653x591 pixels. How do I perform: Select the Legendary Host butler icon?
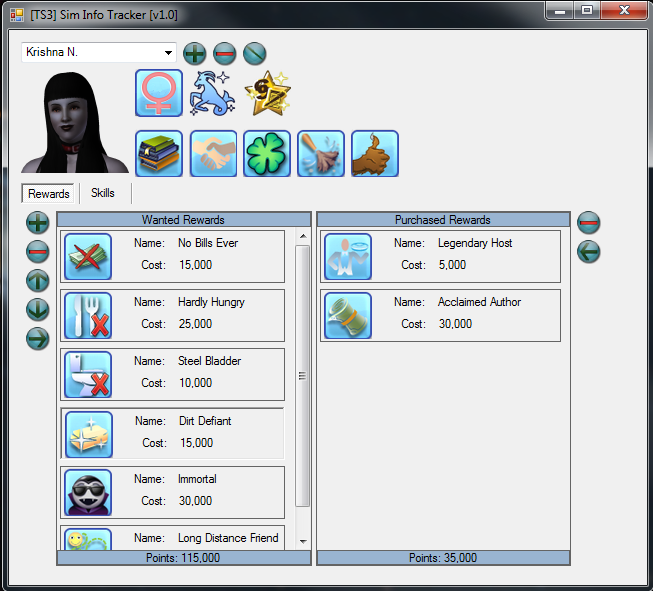click(x=348, y=256)
